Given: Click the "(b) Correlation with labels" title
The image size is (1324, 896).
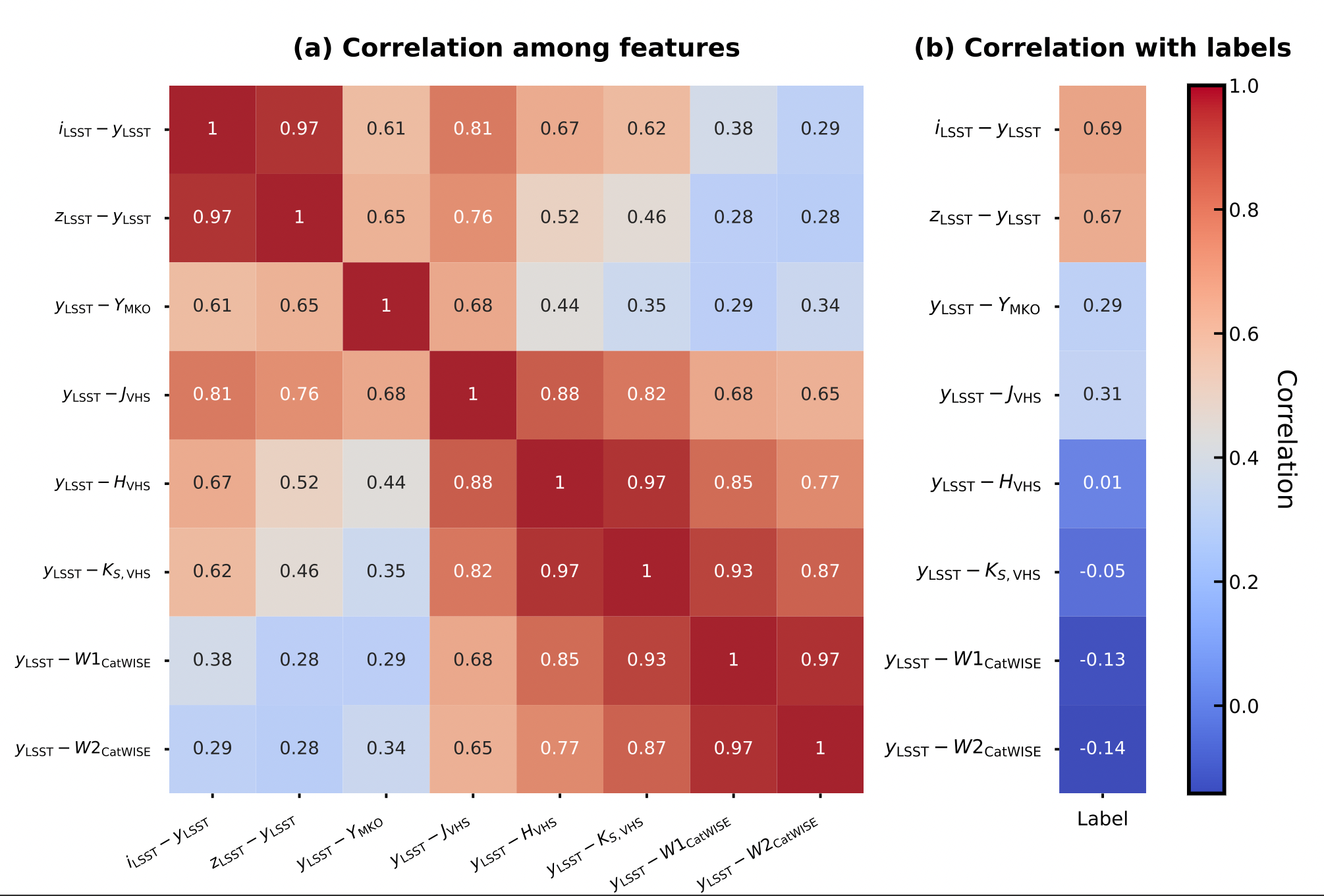Looking at the screenshot, I should point(1102,48).
